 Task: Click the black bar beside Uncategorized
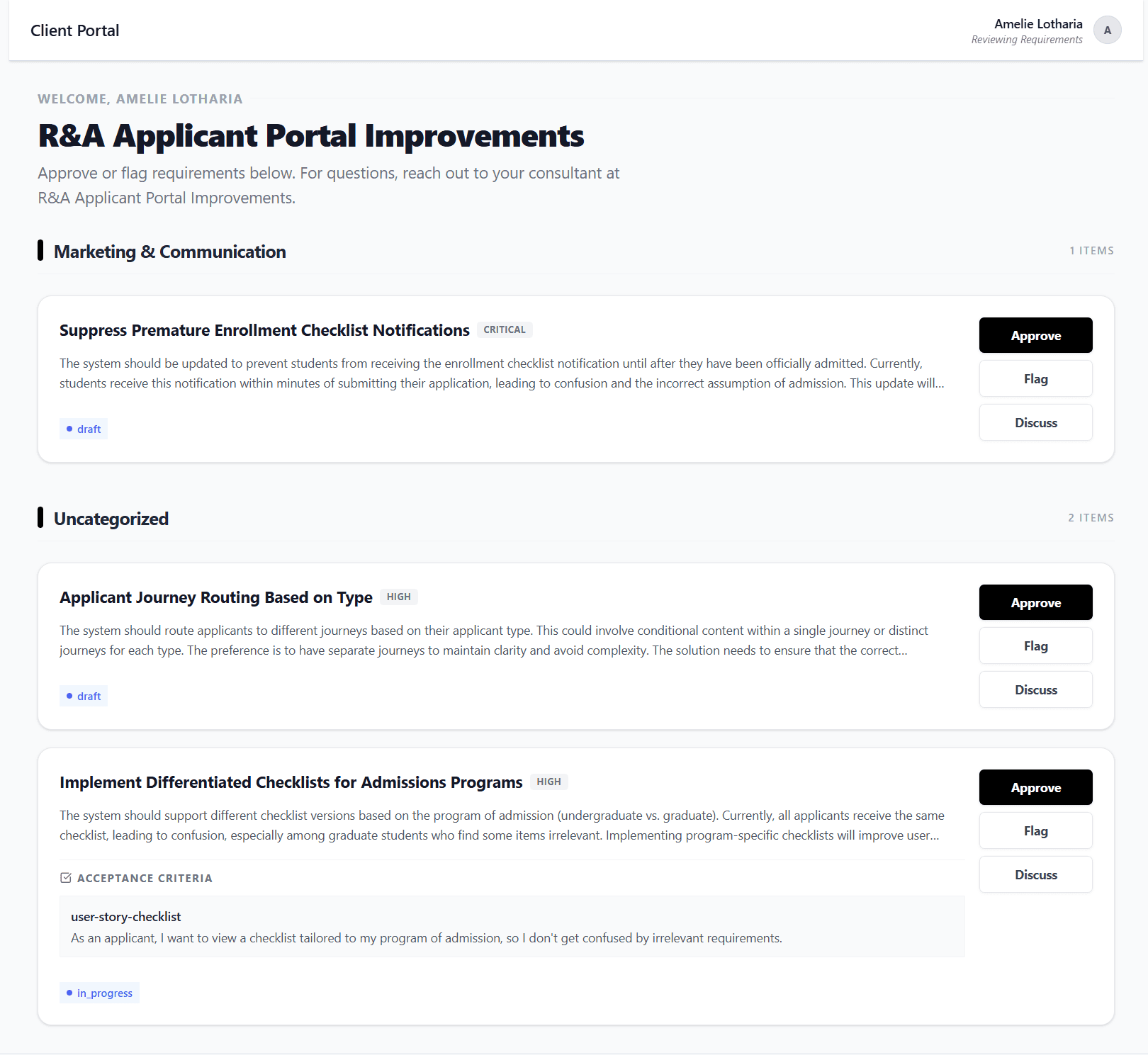click(42, 518)
